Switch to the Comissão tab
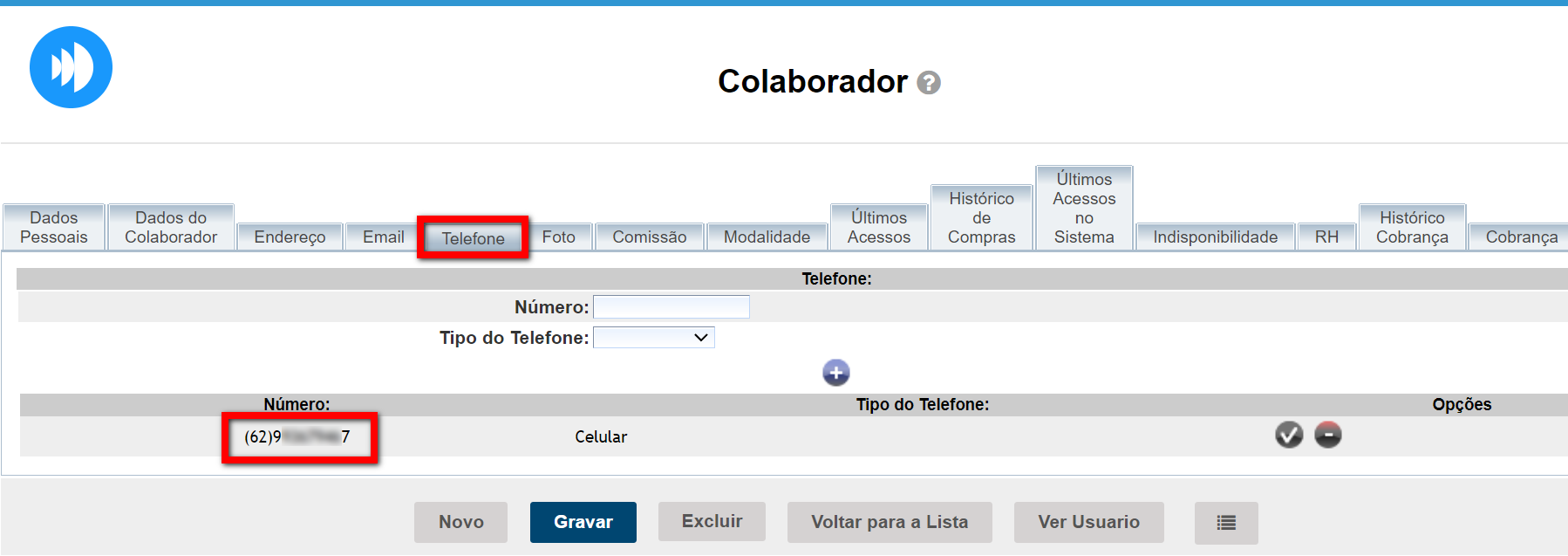1568x556 pixels. coord(649,237)
